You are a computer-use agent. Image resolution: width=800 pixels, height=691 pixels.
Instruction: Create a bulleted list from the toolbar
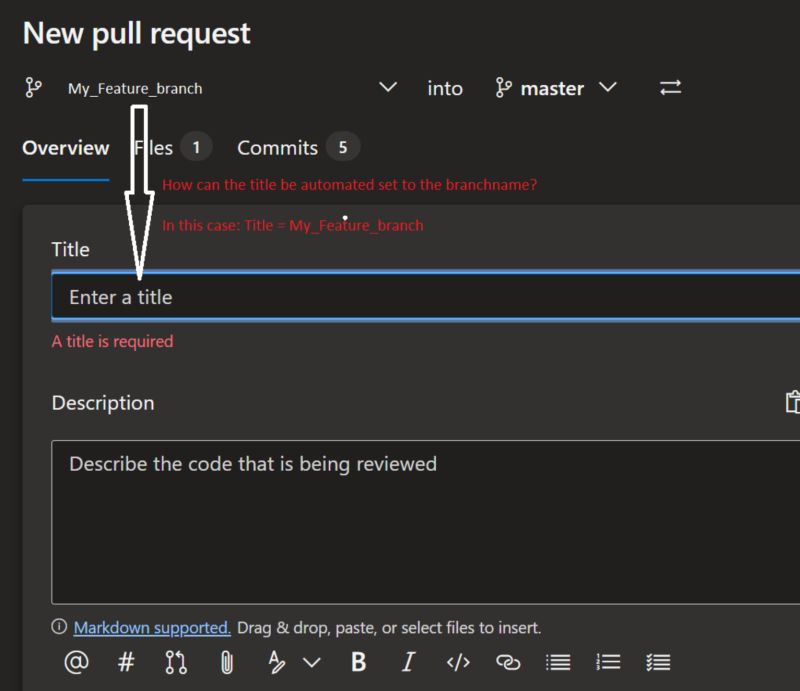558,662
